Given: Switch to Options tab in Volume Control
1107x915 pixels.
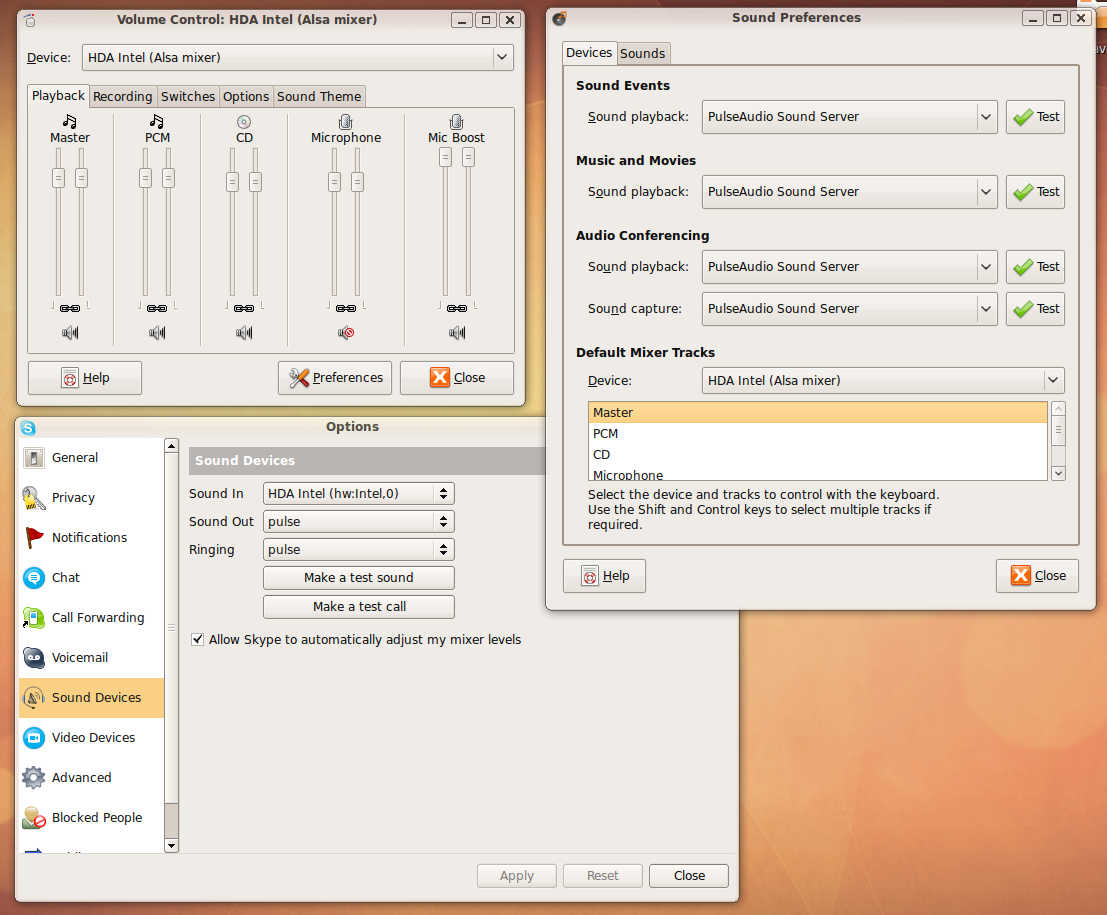Looking at the screenshot, I should 246,97.
